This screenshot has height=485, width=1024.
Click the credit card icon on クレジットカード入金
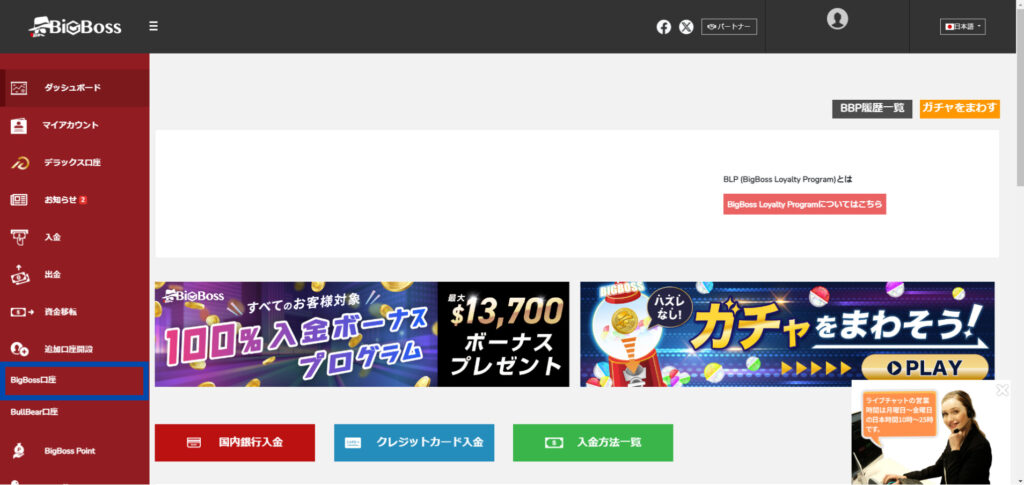[x=353, y=443]
